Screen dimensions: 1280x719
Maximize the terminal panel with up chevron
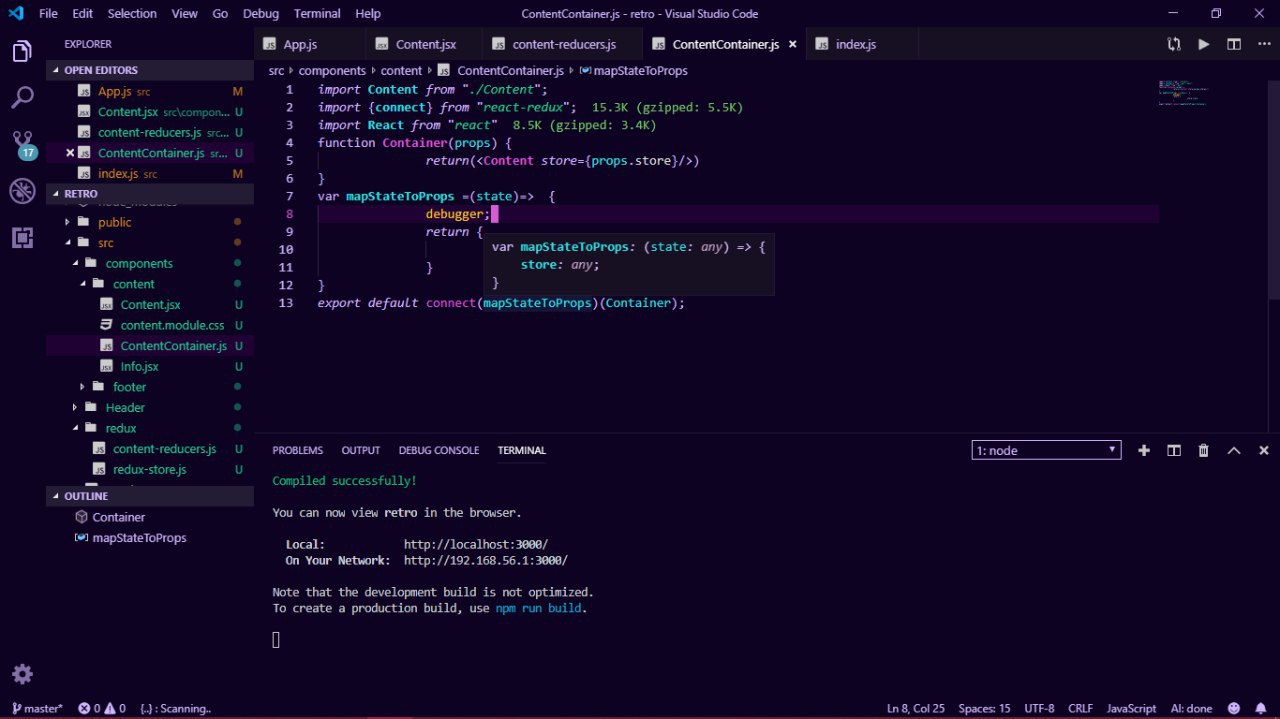click(1234, 451)
